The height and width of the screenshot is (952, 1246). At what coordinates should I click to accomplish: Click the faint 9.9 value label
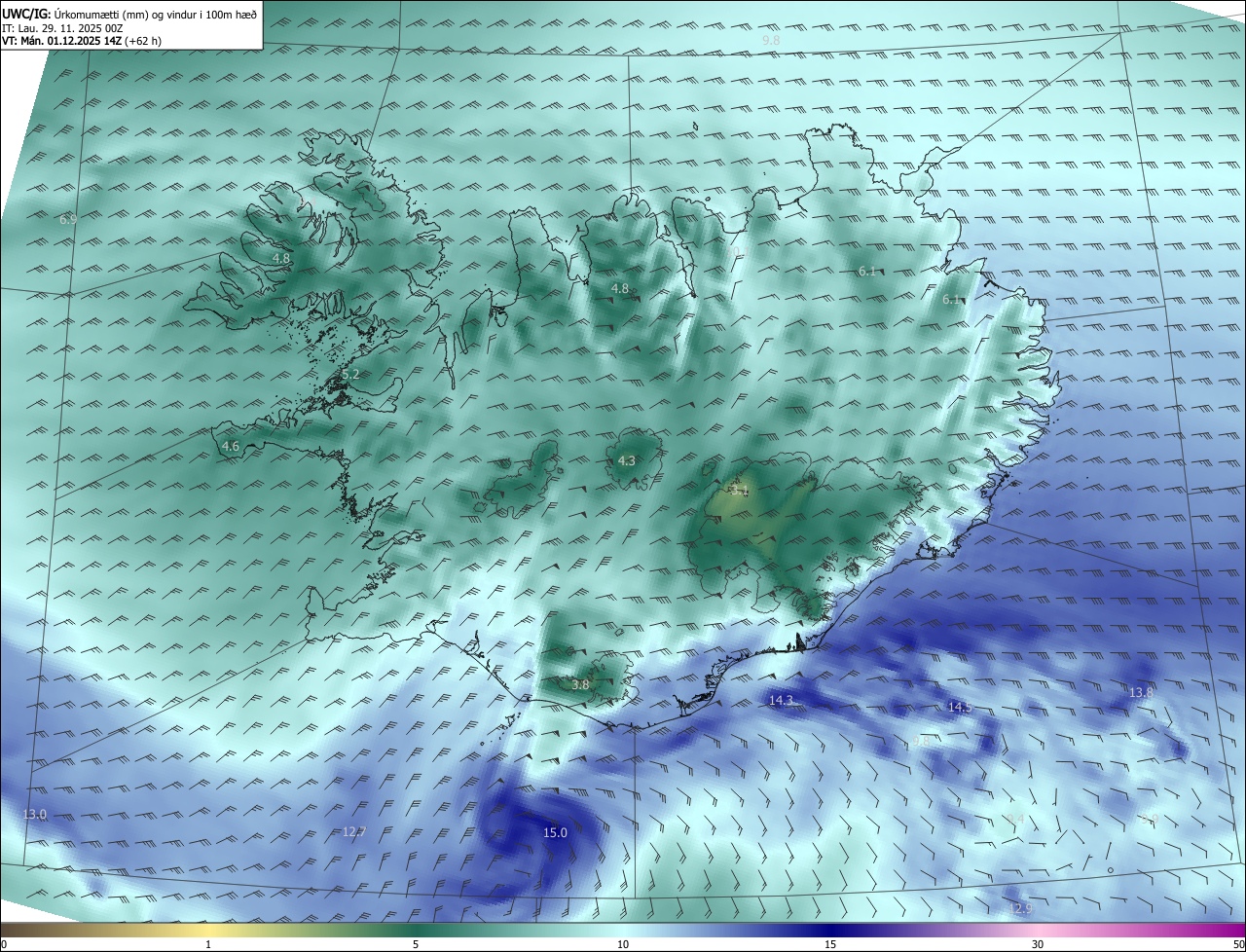point(1149,820)
